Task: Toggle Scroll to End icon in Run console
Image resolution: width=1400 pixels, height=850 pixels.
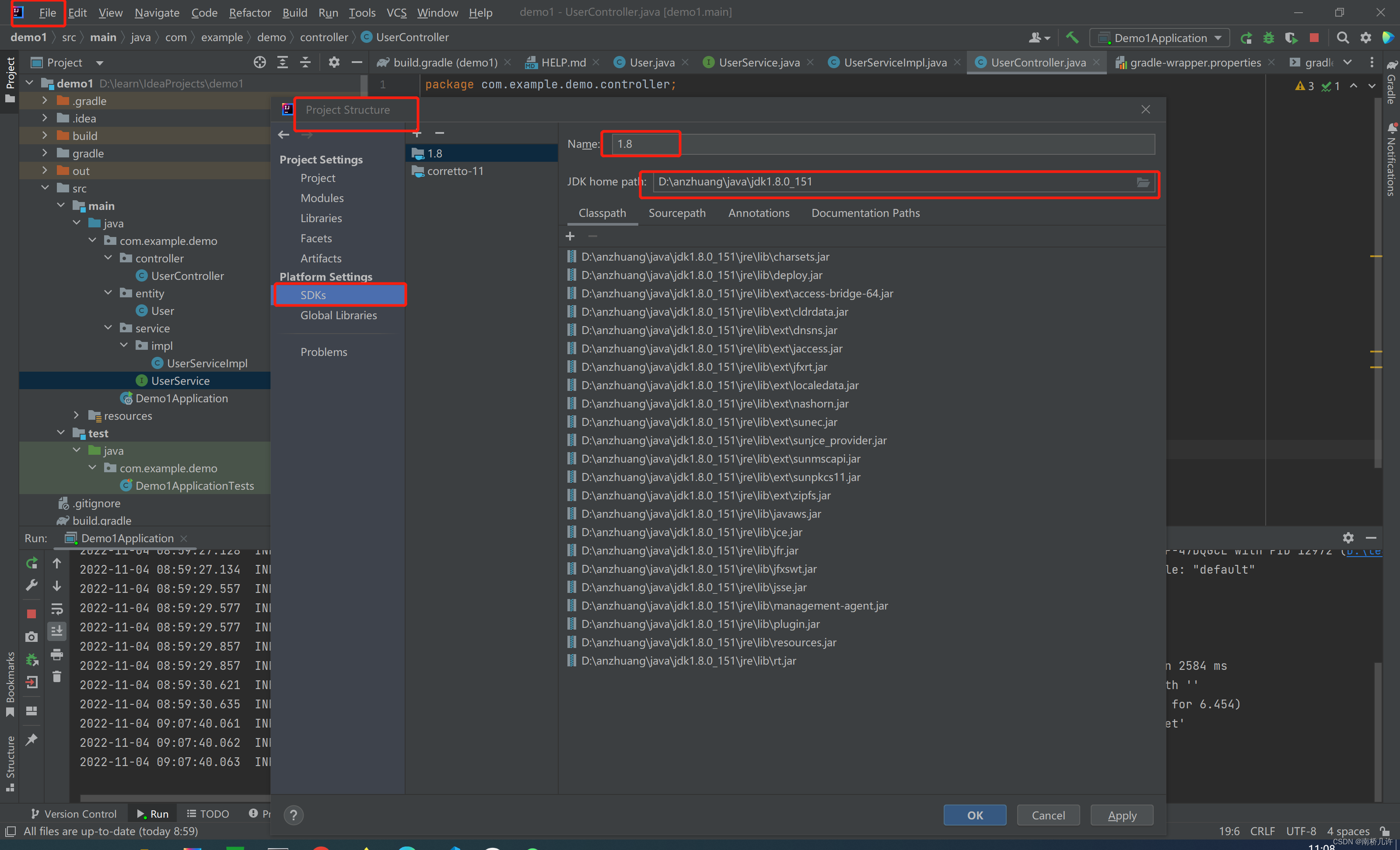Action: [57, 631]
